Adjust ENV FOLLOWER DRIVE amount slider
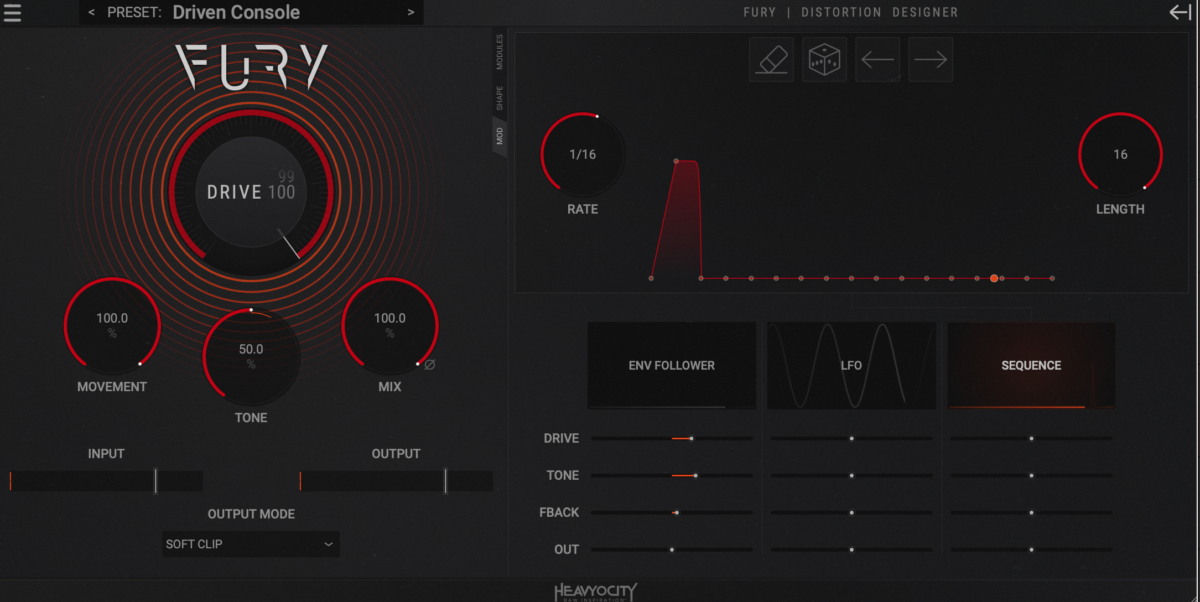Screen dimensions: 1200x602 pos(672,438)
